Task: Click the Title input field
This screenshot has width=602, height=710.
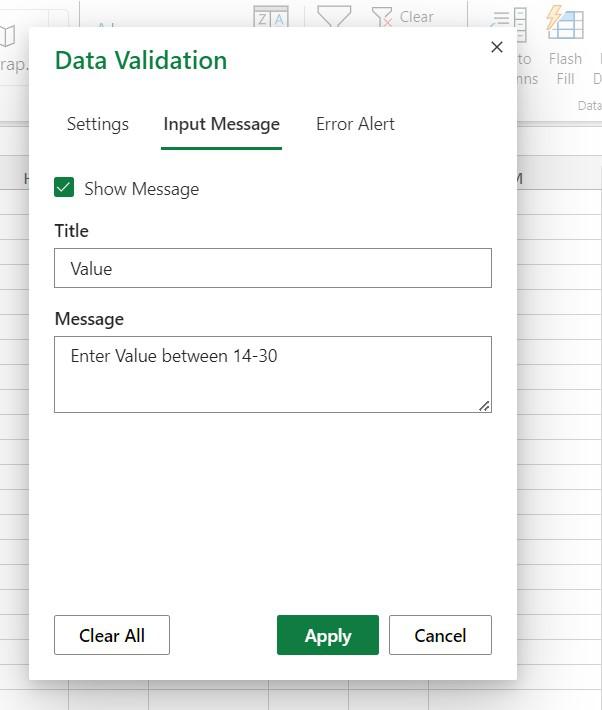Action: [273, 268]
